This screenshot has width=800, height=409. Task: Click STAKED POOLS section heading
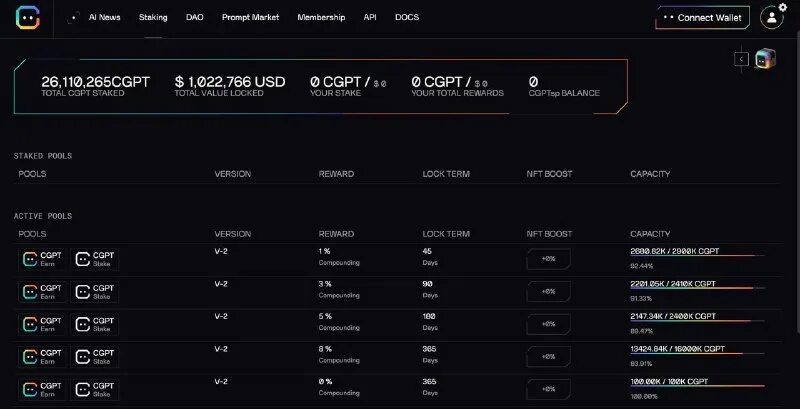[43, 156]
